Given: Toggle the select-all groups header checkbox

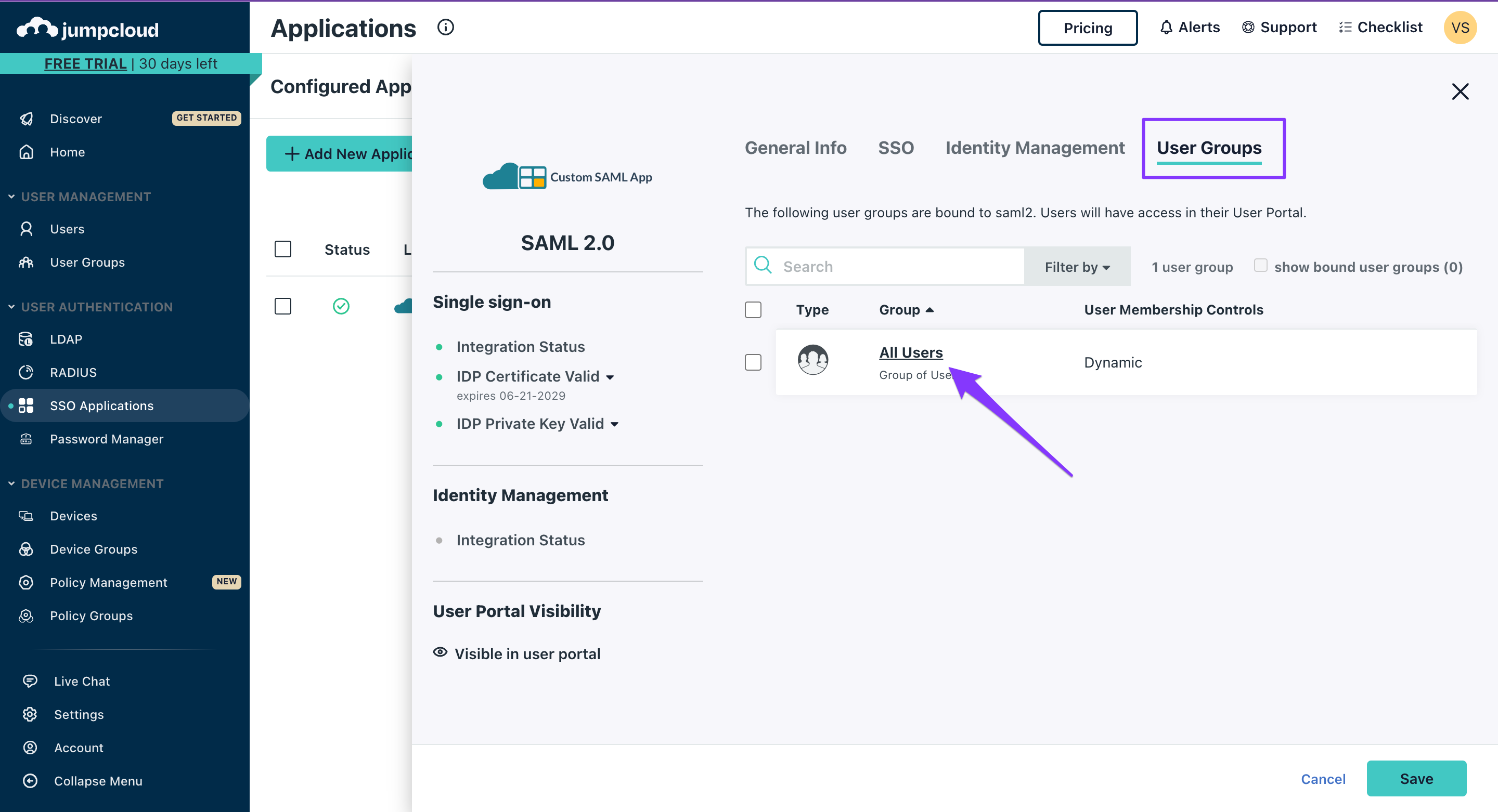Looking at the screenshot, I should coord(753,310).
